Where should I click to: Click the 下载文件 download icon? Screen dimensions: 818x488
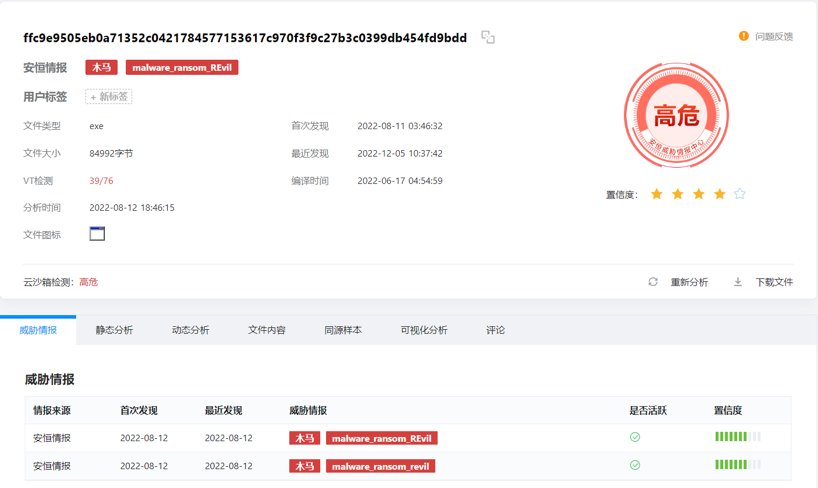(x=738, y=282)
